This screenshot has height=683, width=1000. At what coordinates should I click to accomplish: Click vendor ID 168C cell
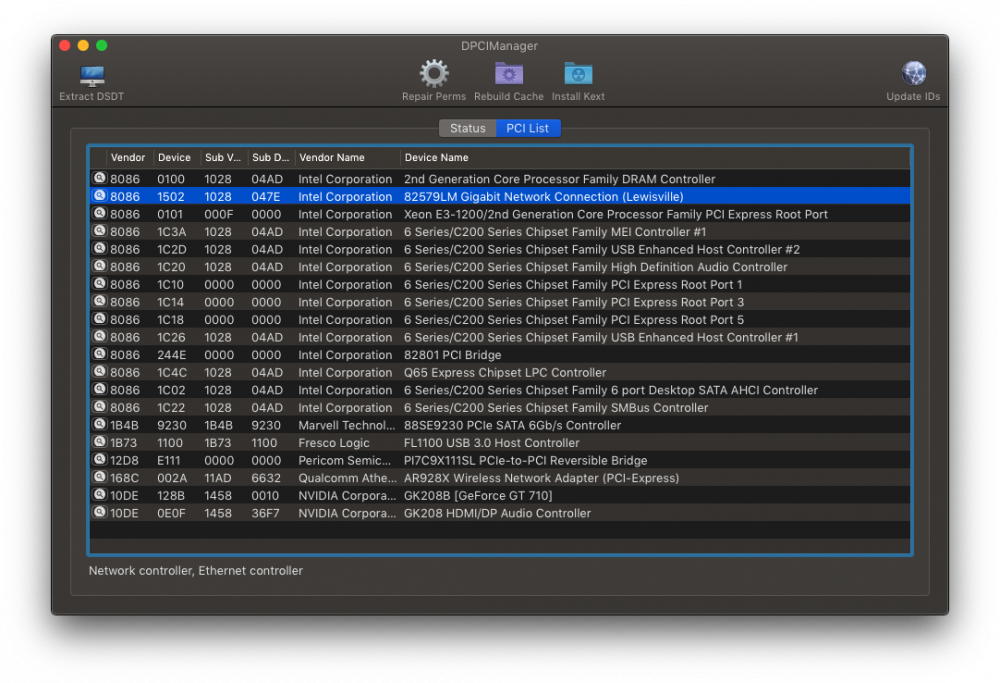tap(124, 478)
